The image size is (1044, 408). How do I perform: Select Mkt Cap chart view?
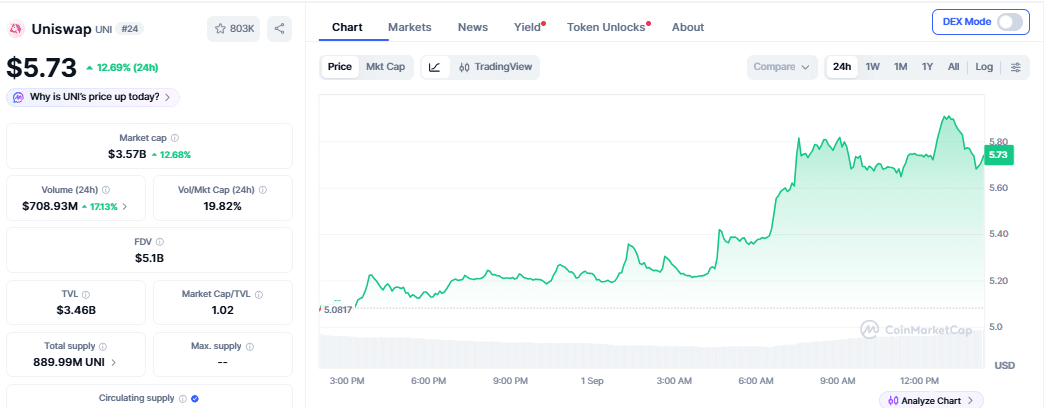(x=386, y=67)
